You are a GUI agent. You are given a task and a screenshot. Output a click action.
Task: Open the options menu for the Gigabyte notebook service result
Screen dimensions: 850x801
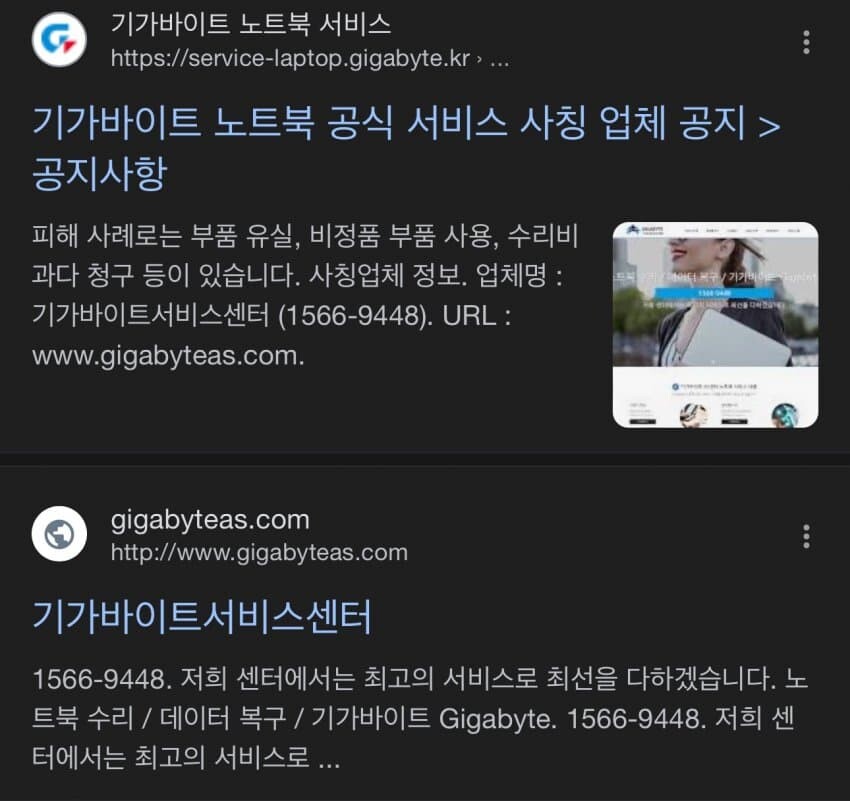click(806, 42)
